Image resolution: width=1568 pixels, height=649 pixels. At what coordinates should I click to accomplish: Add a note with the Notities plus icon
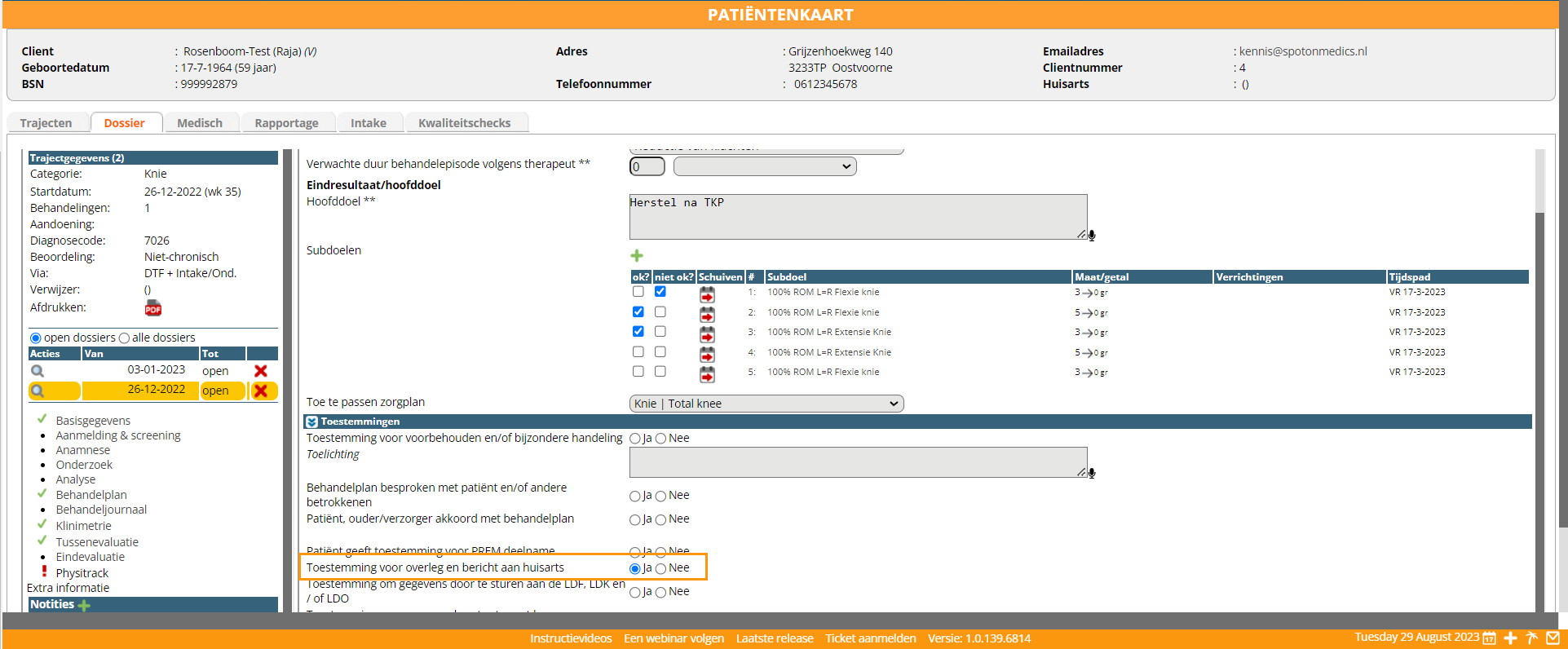(x=84, y=605)
